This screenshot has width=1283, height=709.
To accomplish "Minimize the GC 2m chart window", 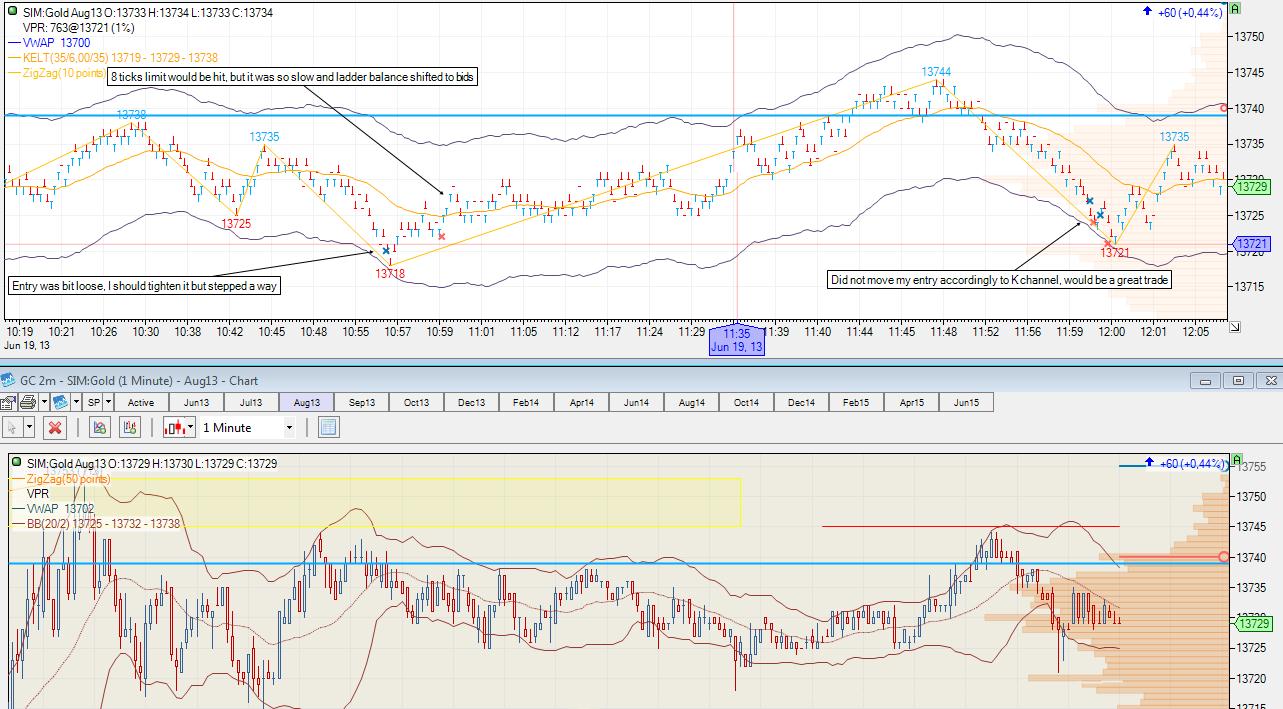I will click(1206, 380).
